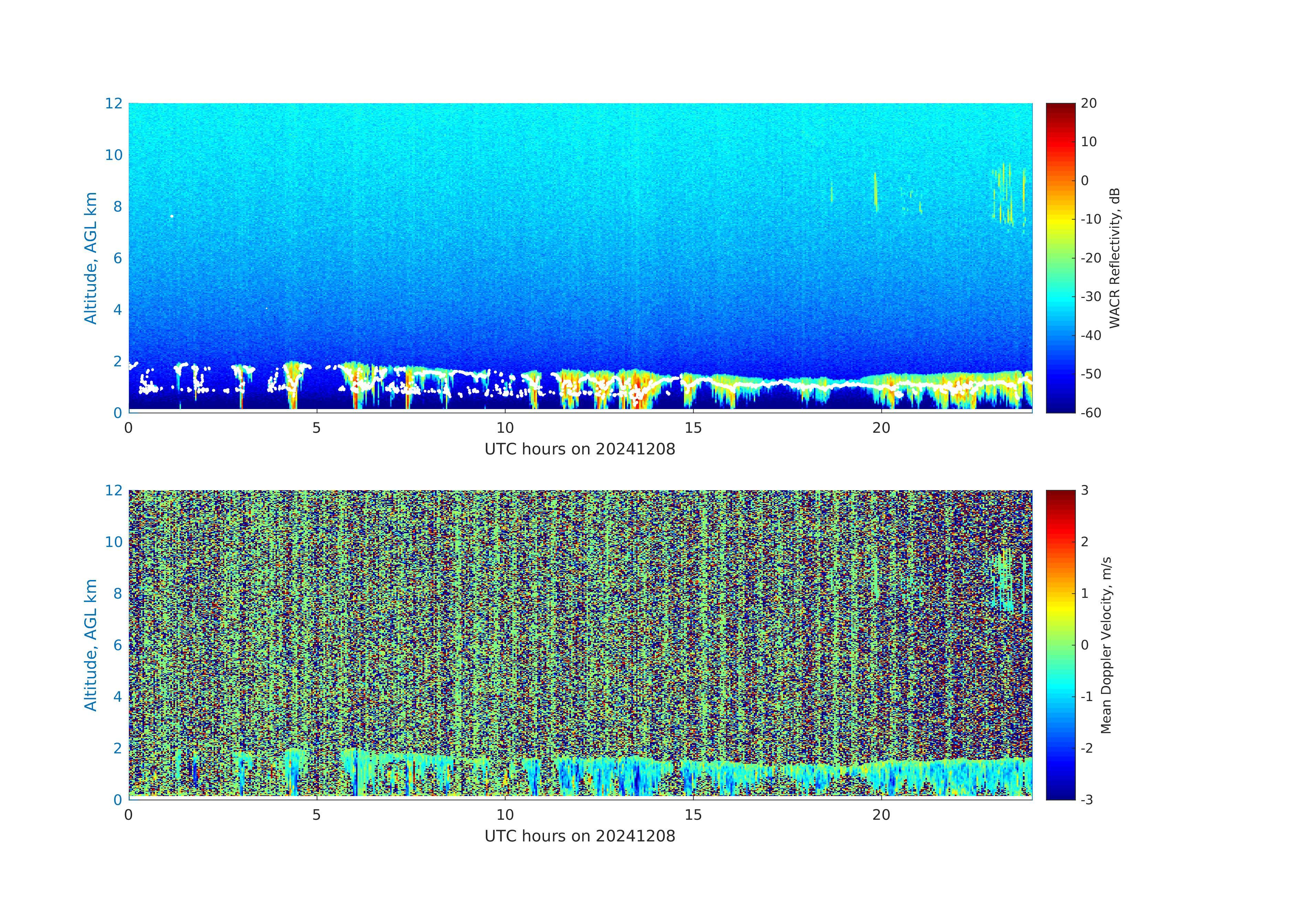
Task: Click the 12 km tick on the reflectivity plot
Action: click(x=113, y=104)
